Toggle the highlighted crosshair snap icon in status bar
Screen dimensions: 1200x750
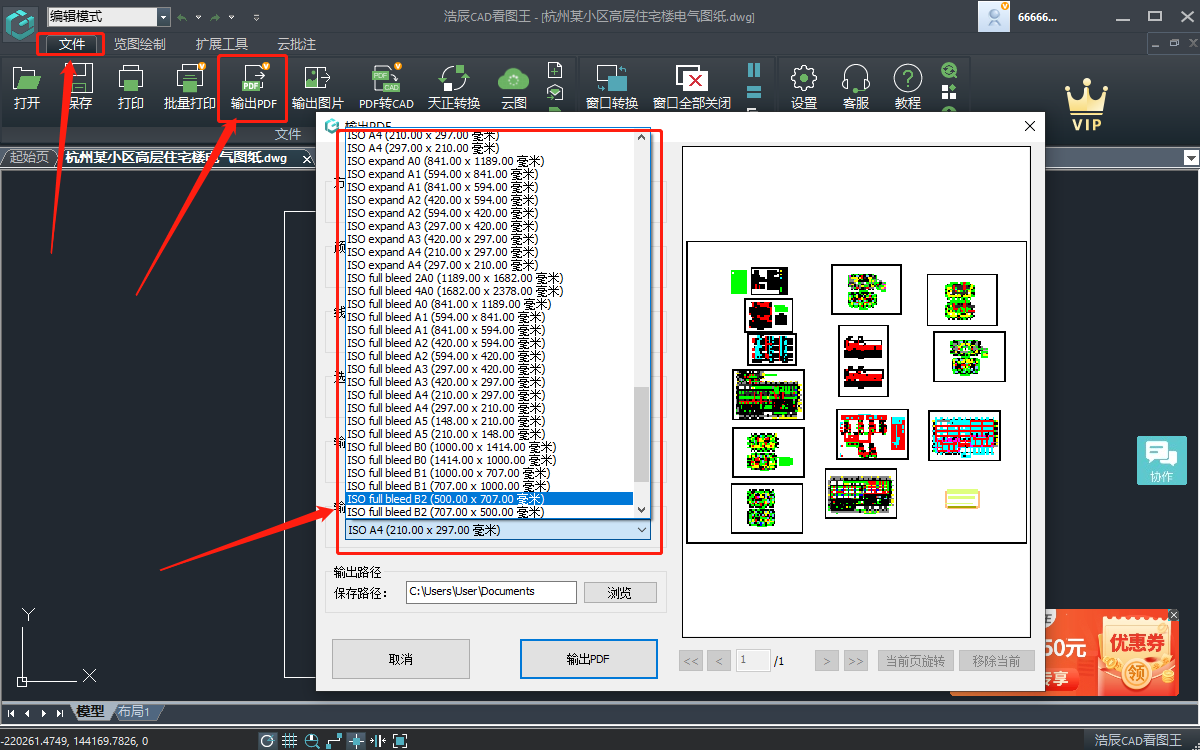point(356,741)
